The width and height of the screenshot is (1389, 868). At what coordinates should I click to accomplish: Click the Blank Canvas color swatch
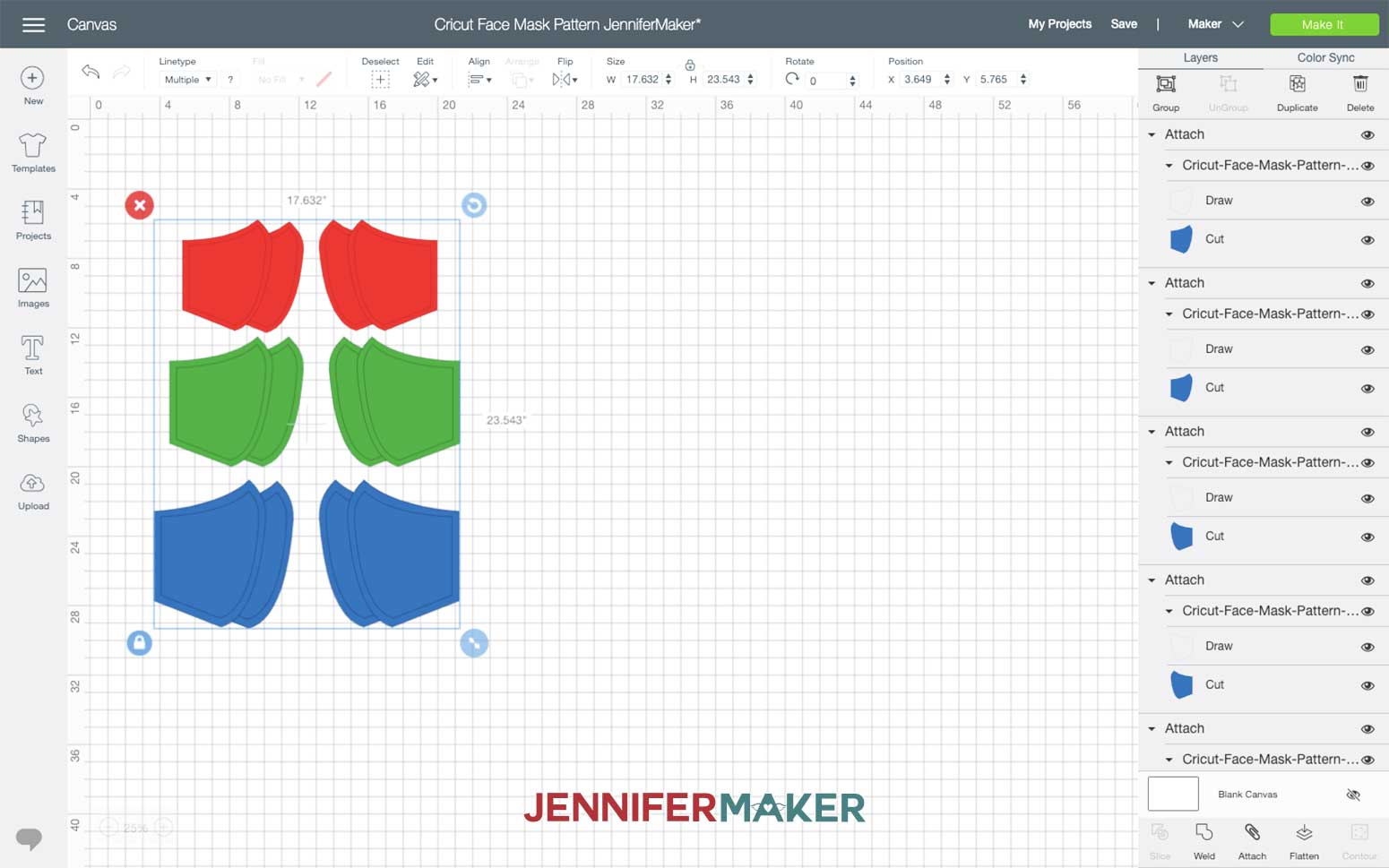(x=1172, y=794)
